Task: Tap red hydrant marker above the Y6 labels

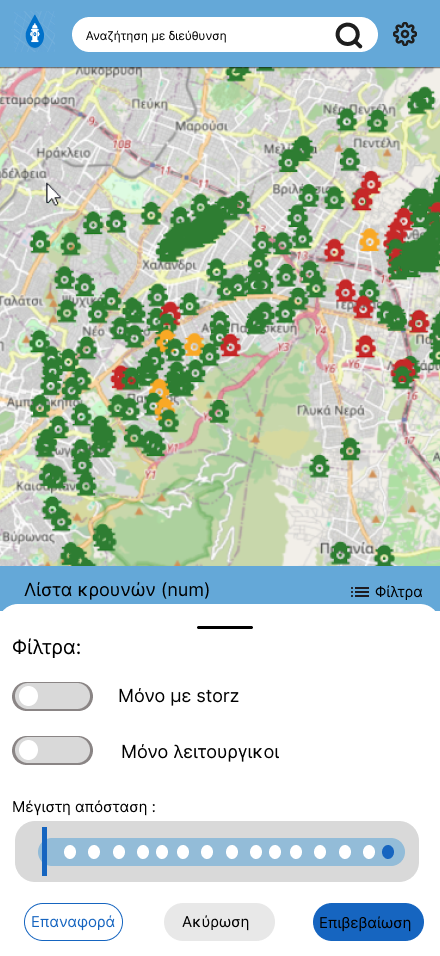Action: [x=365, y=346]
